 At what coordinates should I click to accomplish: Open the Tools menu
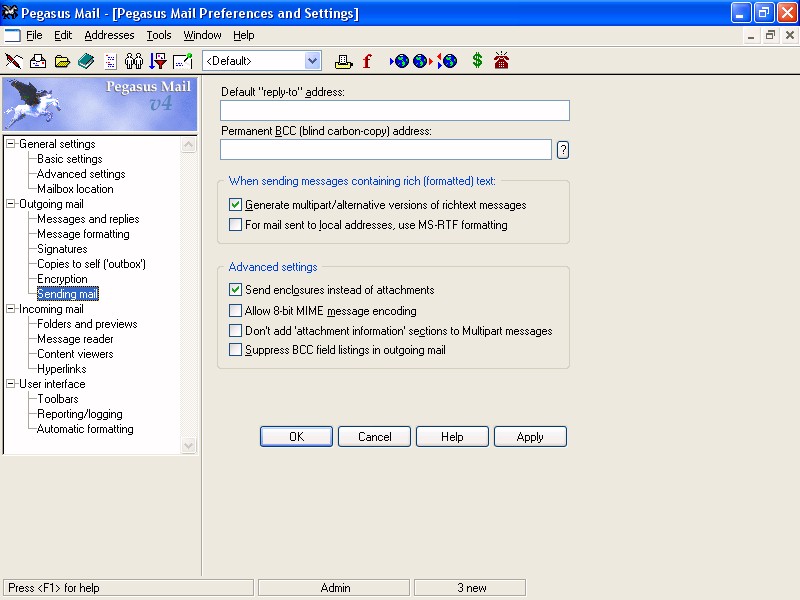(159, 35)
